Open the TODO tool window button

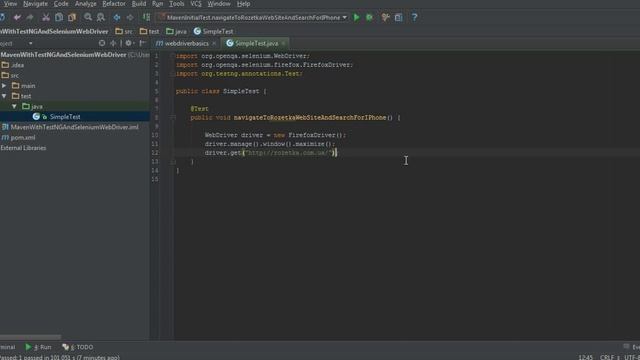tap(78, 347)
